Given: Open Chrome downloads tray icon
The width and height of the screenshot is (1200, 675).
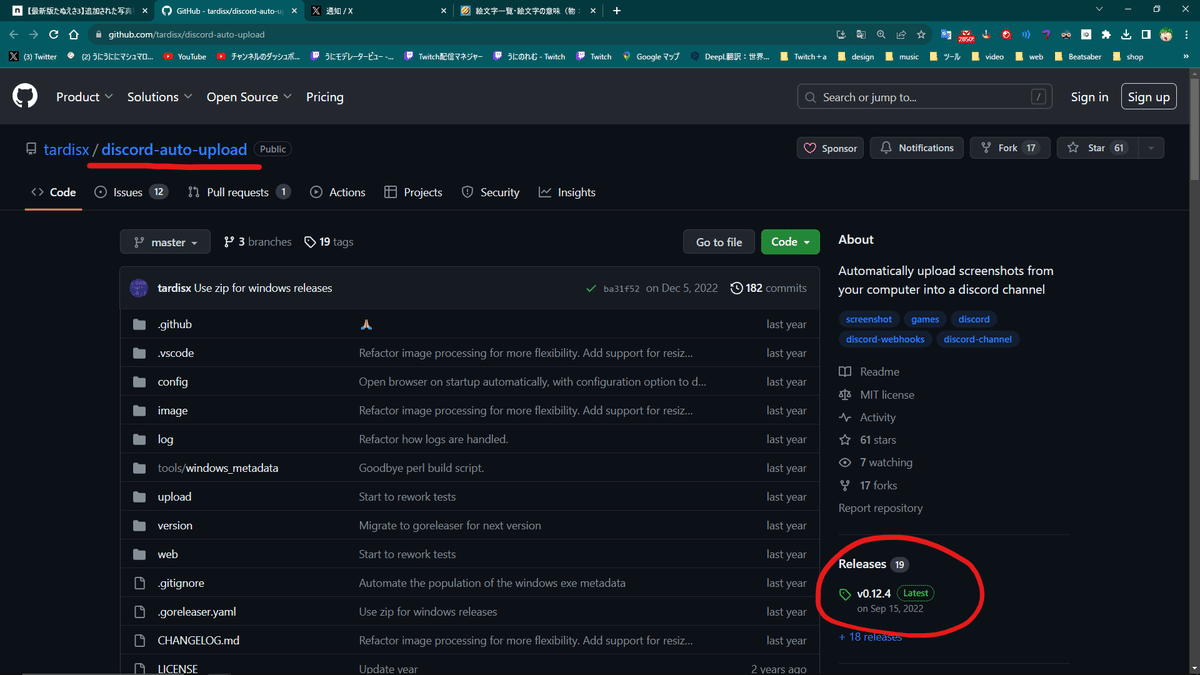Looking at the screenshot, I should [1126, 34].
